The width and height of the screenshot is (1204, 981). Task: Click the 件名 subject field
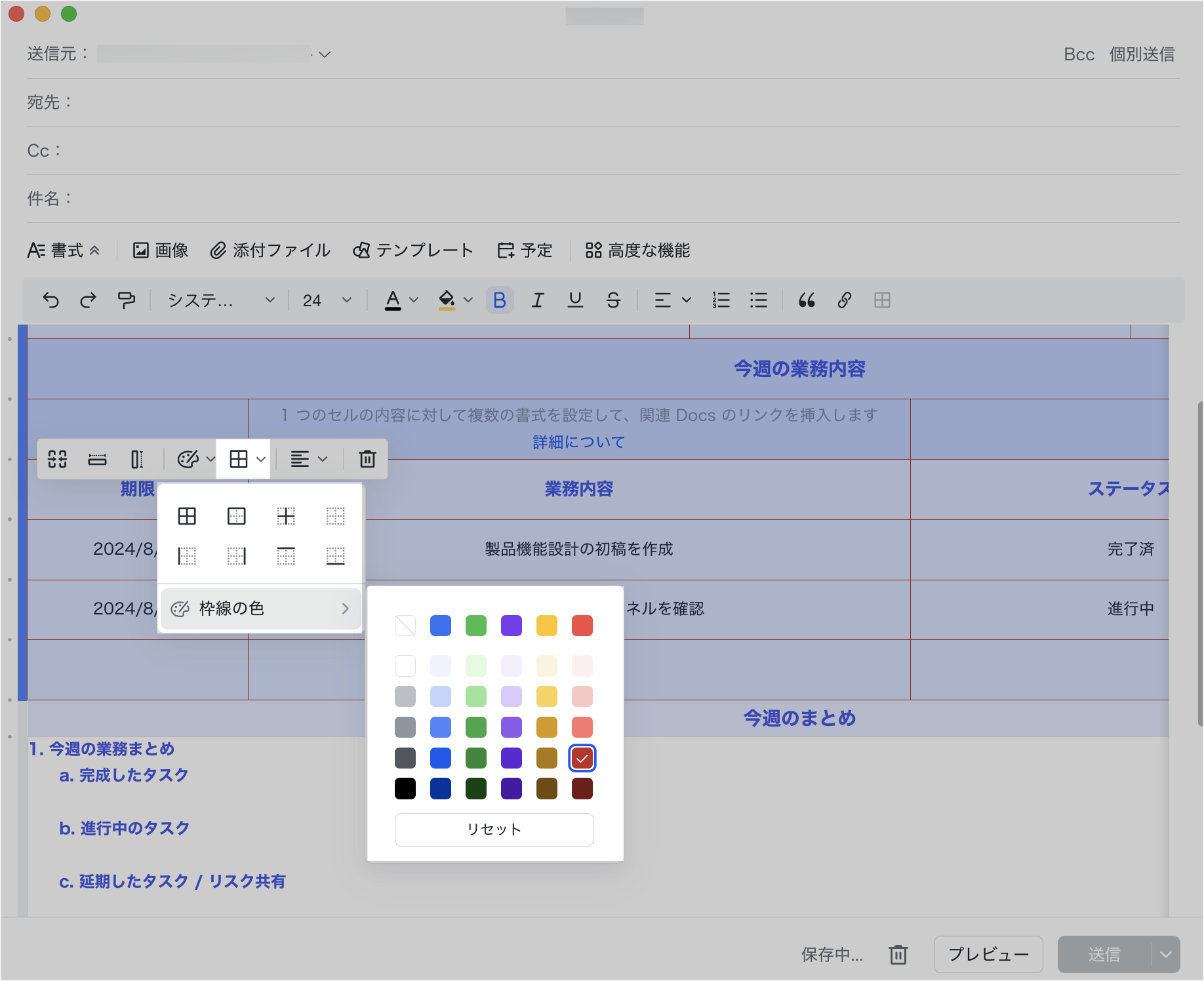pos(603,199)
